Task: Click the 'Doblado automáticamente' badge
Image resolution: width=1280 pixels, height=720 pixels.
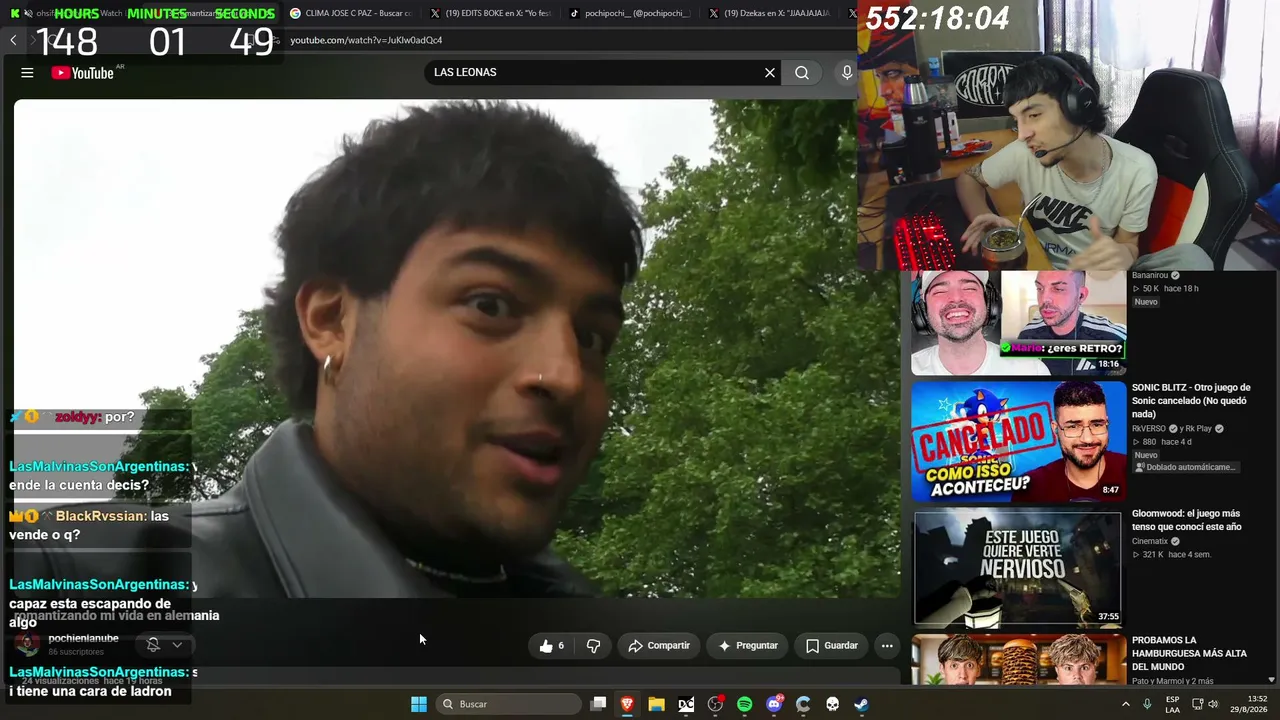Action: click(1187, 467)
